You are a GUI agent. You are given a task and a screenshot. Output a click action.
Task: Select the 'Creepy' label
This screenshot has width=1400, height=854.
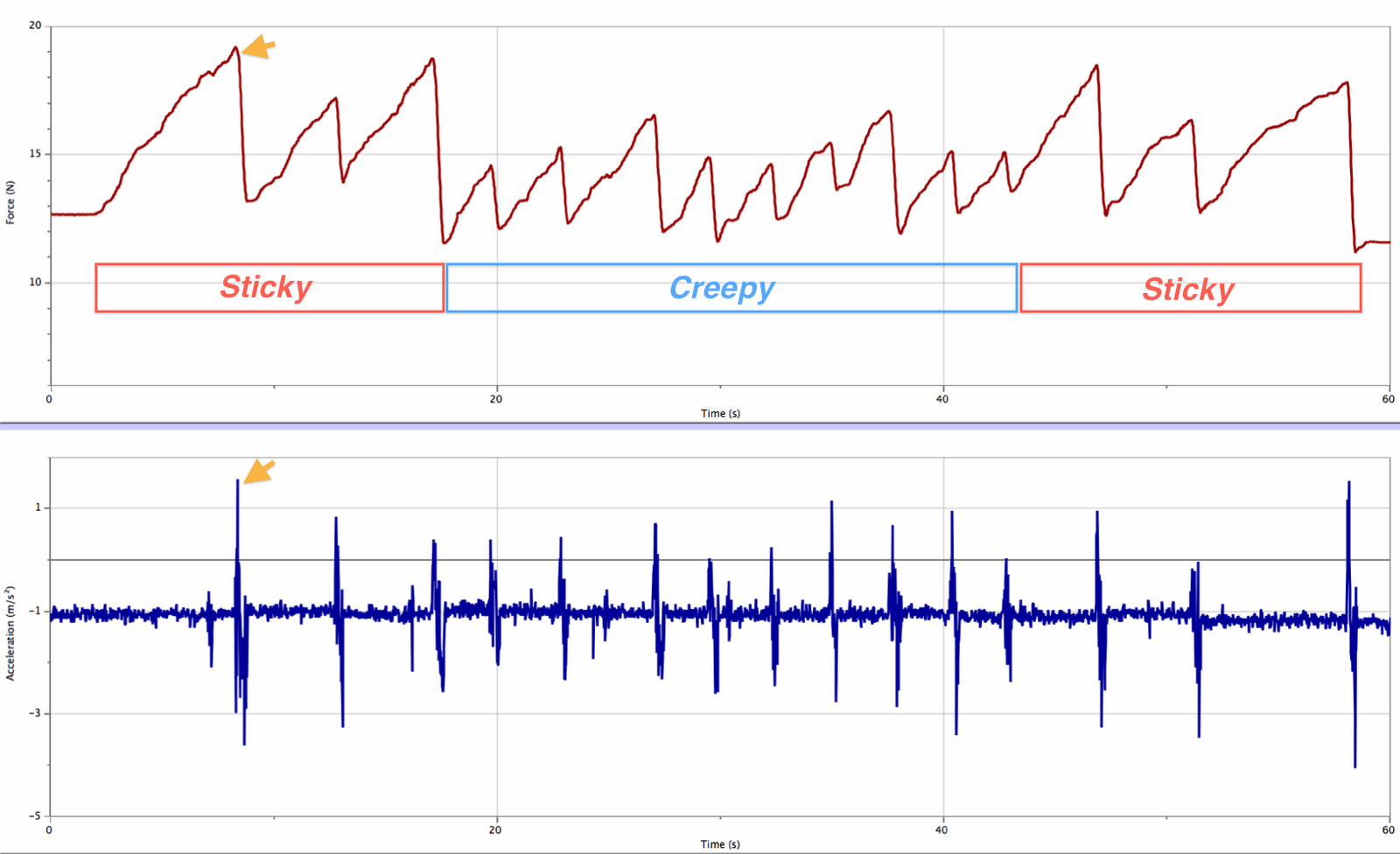723,287
